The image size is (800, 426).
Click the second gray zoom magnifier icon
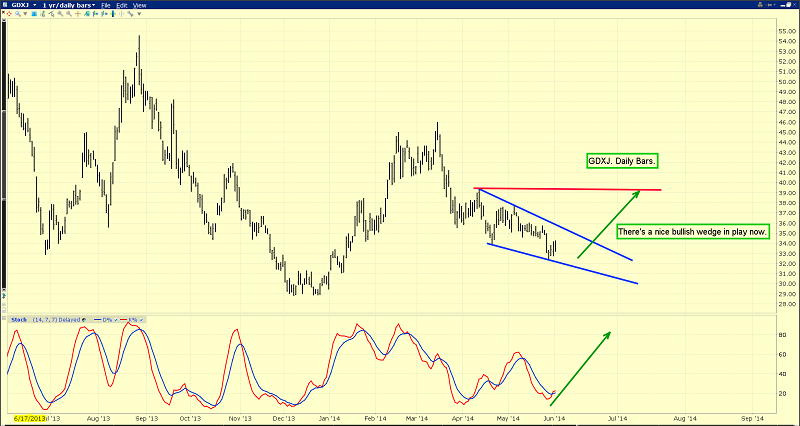tap(69, 14)
